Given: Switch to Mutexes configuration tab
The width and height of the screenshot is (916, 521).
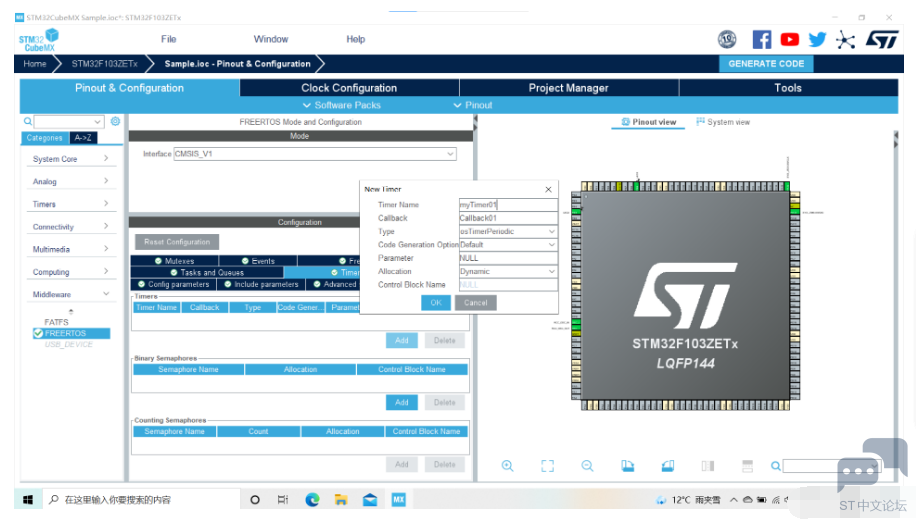Looking at the screenshot, I should (x=174, y=260).
